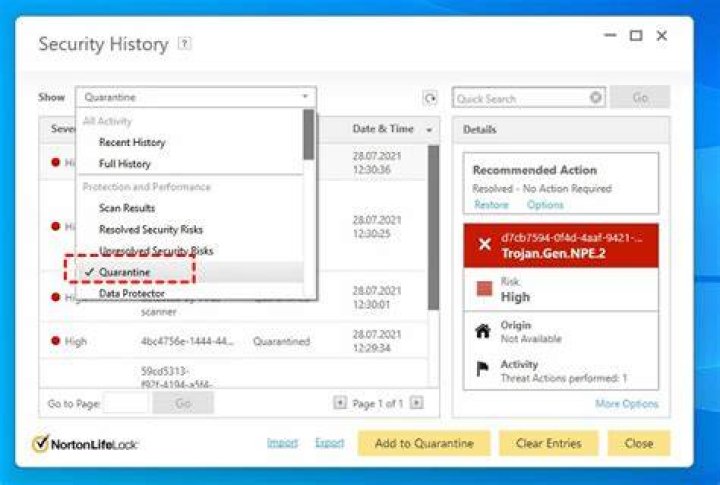The image size is (720, 485).
Task: Click the red severity dot of the 12:30:36 entry
Action: 56,162
